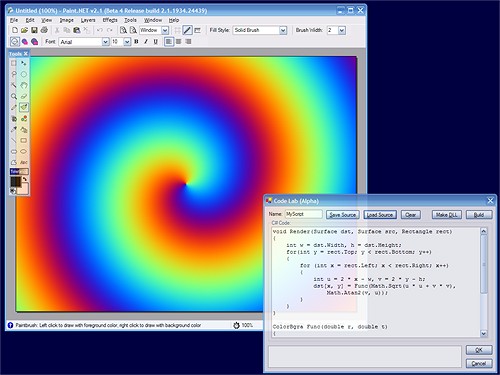Select the Eraser tool
The width and height of the screenshot is (500, 375).
pyautogui.click(x=24, y=96)
